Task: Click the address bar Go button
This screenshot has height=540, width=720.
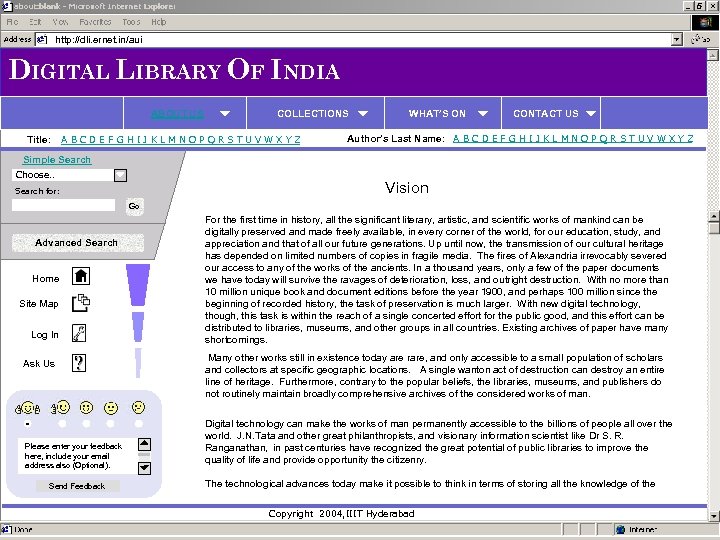Action: coord(701,39)
